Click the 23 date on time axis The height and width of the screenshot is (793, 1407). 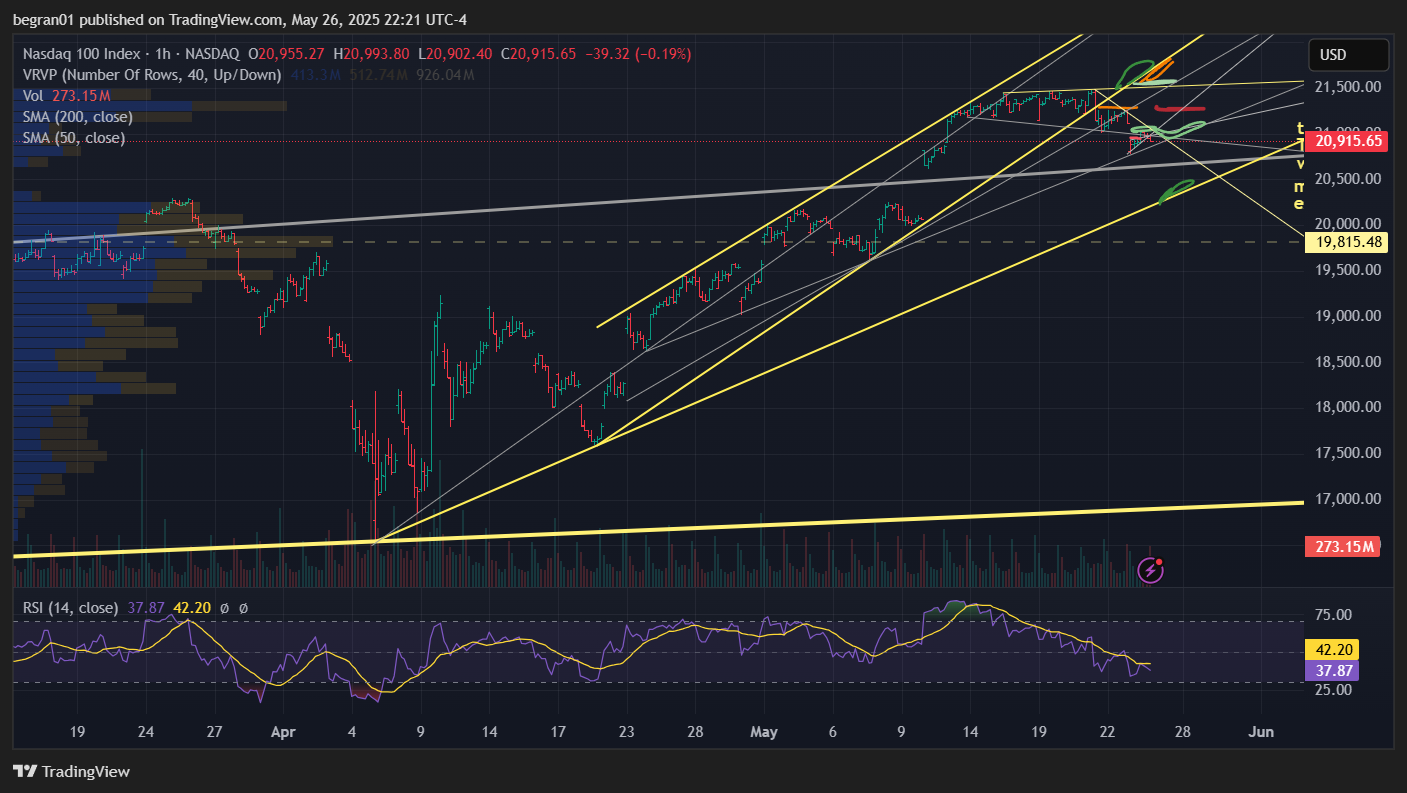point(627,732)
